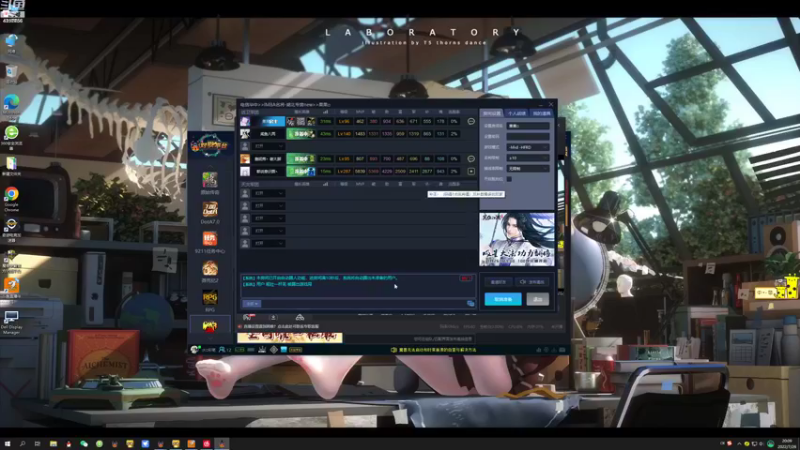Image resolution: width=800 pixels, height=450 pixels.
Task: Click the car-shaped icon below the chat box
Action: [x=300, y=317]
